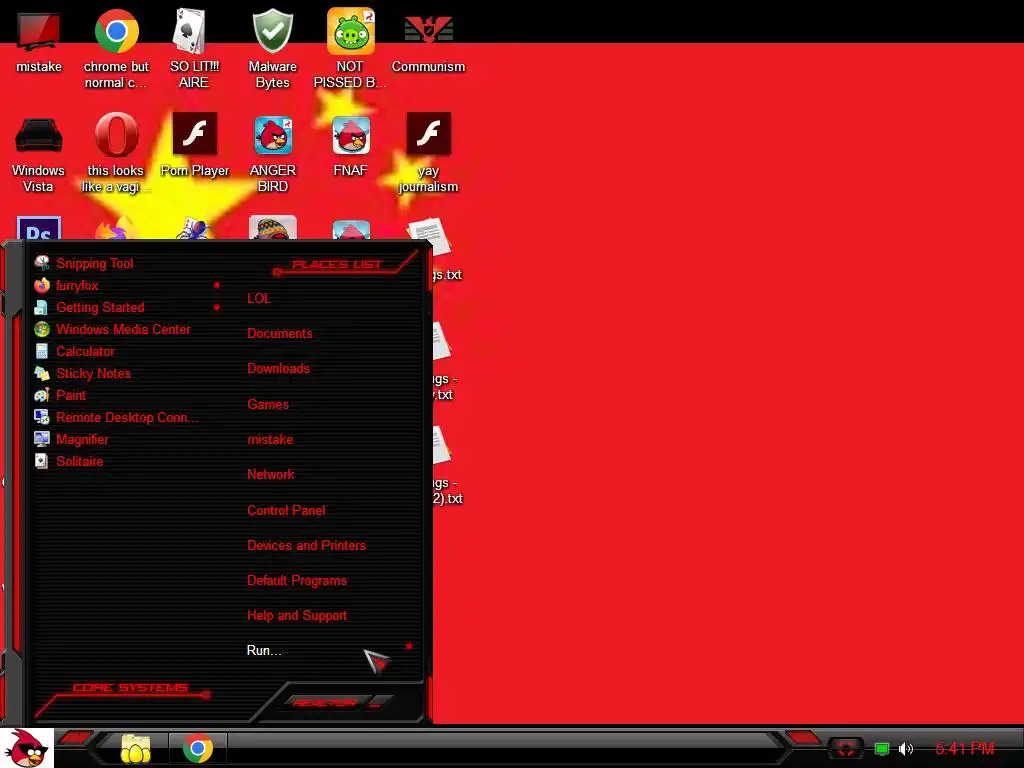Open the LOL user folder link
This screenshot has width=1024, height=768.
259,298
